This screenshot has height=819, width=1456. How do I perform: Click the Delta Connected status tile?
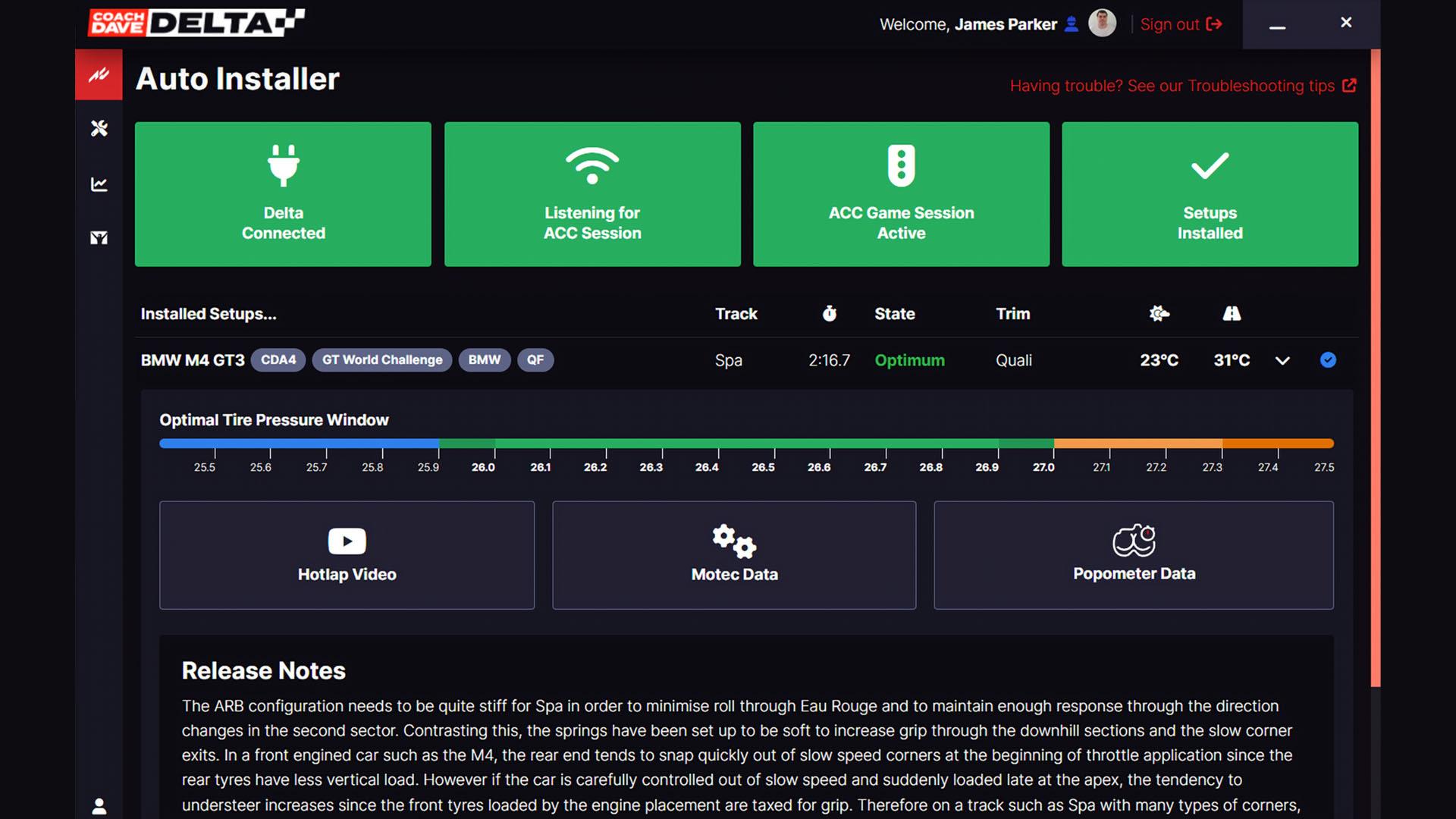(283, 194)
